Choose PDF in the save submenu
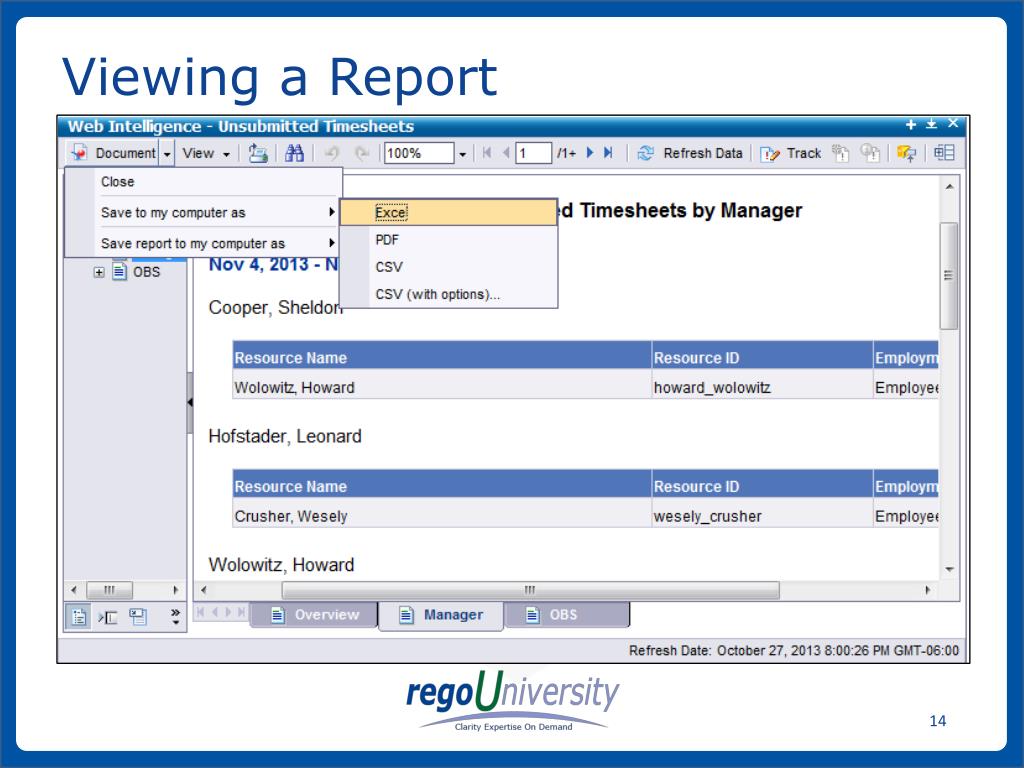Screen dimensions: 1024x768 (x=449, y=240)
